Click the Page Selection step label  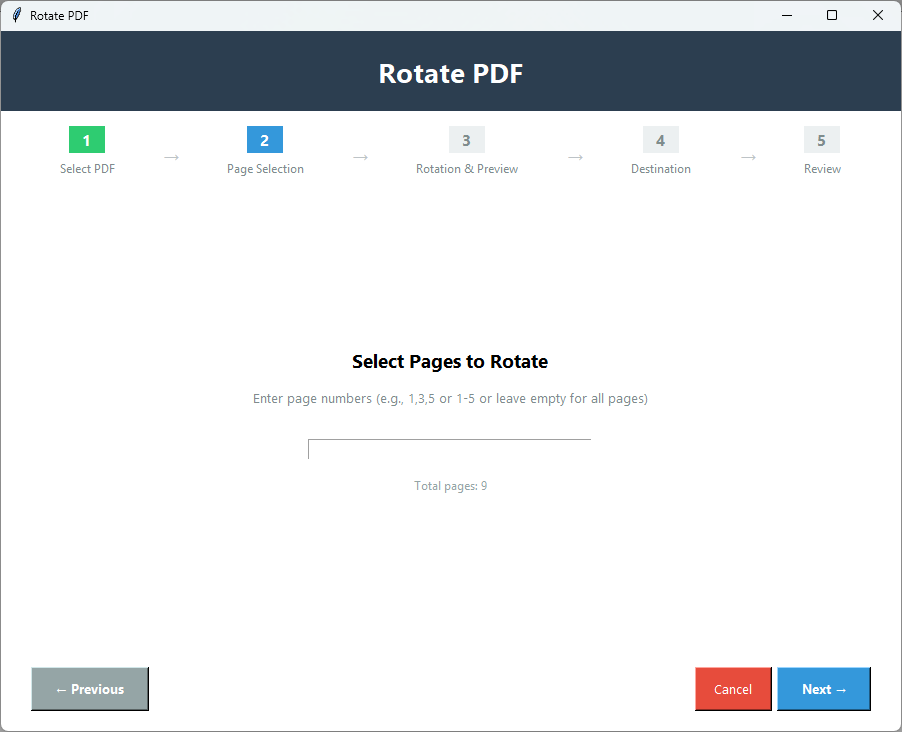[264, 169]
